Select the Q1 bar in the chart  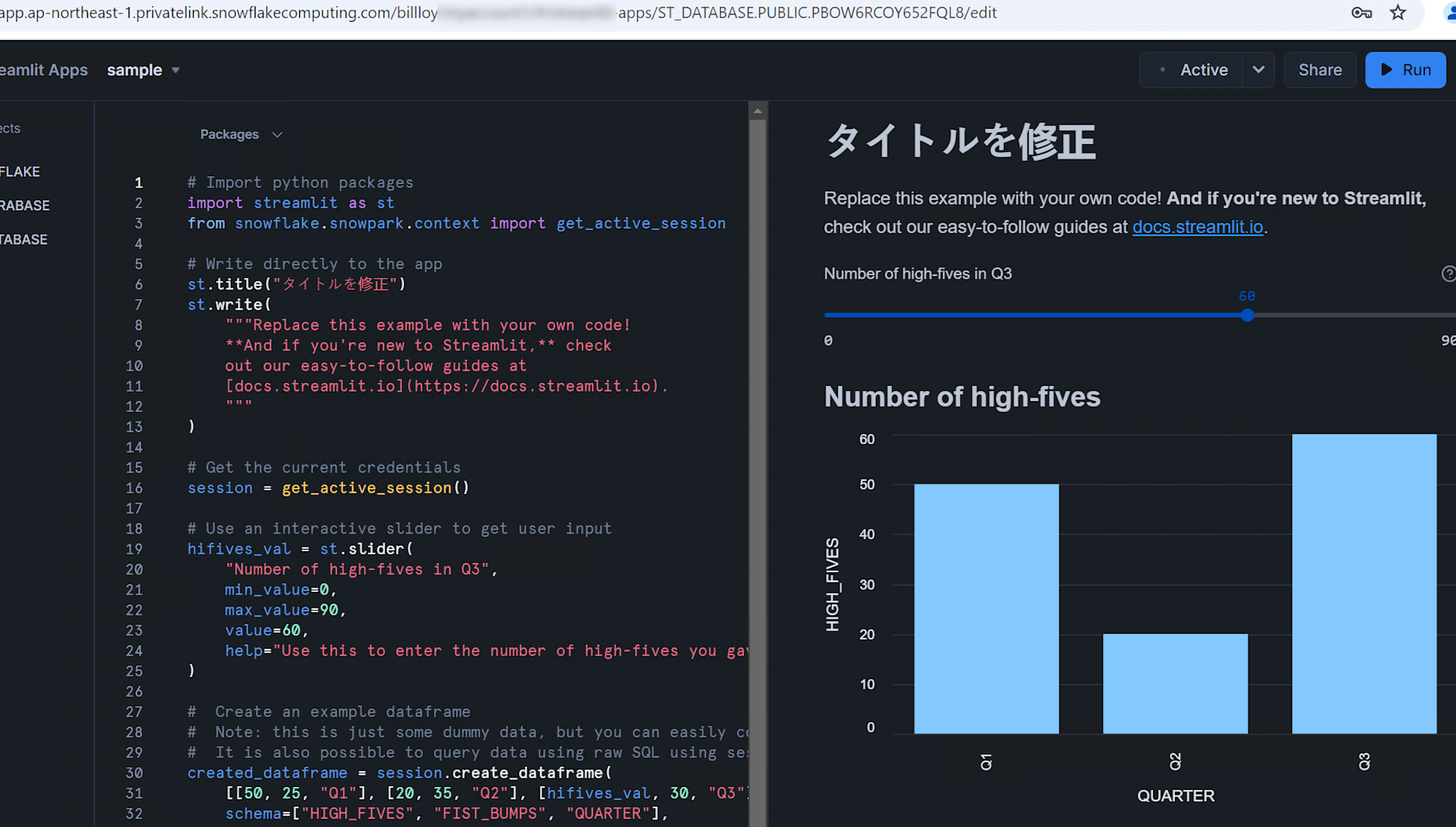click(986, 609)
